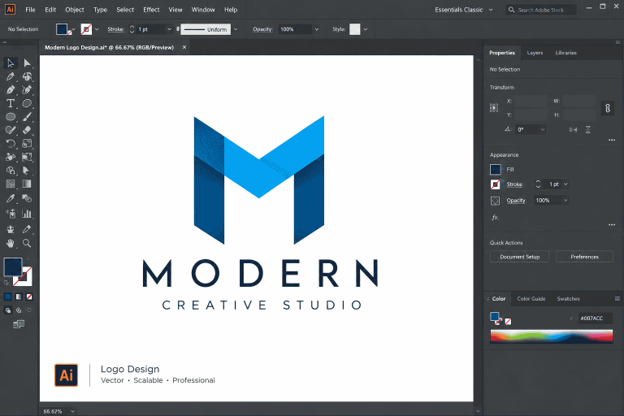Click the reference point grid in Transform
The image size is (624, 416).
pos(494,108)
